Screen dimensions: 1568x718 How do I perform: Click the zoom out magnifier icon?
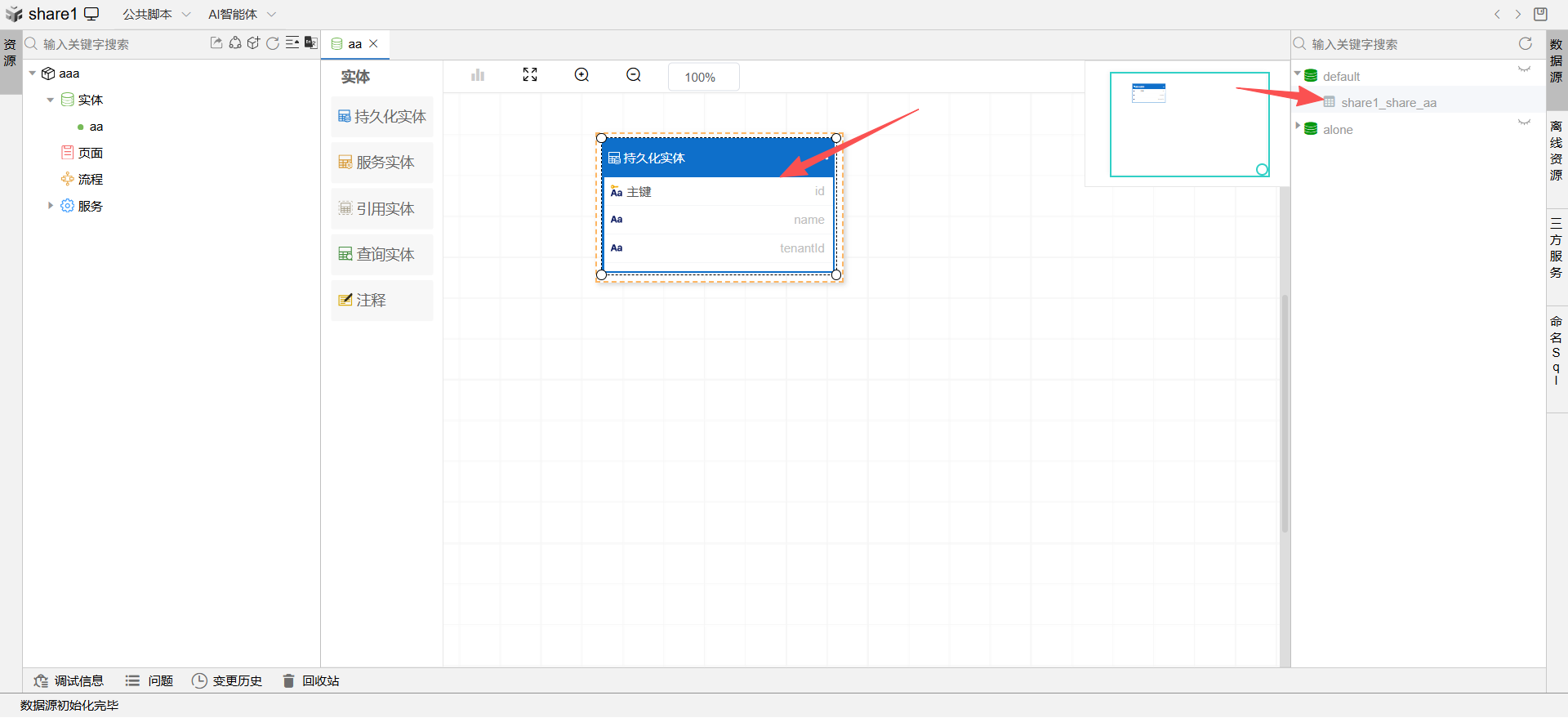(633, 75)
